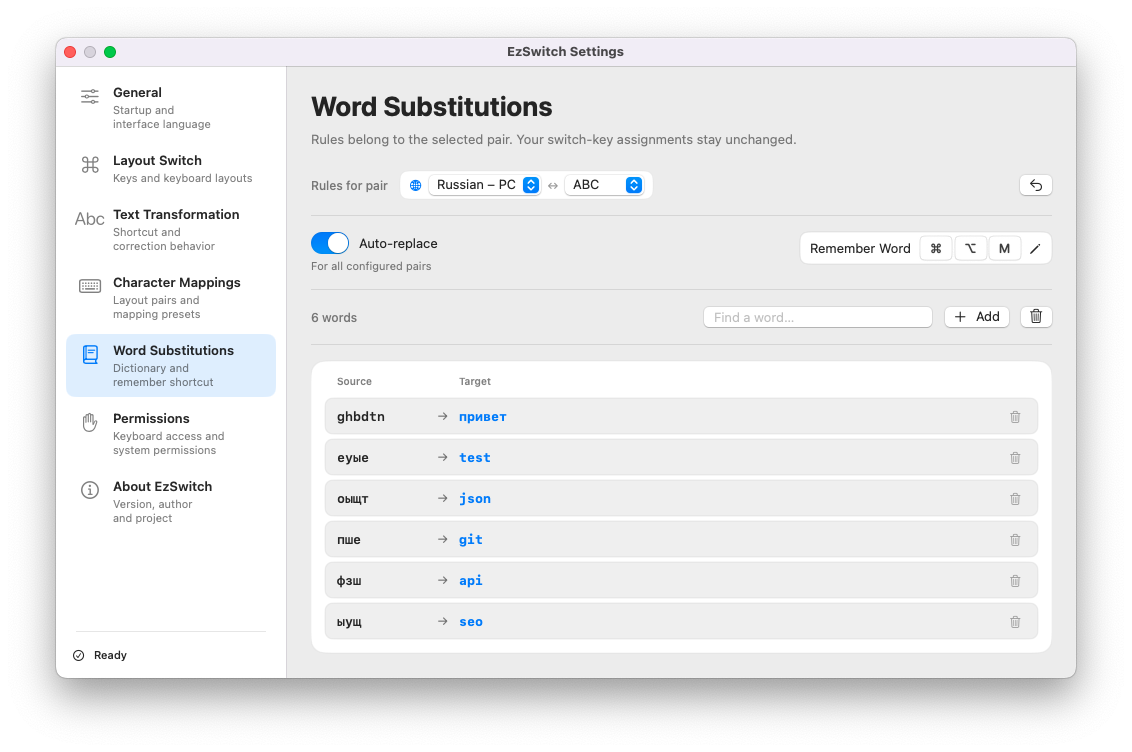Open the Russian – PC layout dropdown
Viewport: 1132px width, 752px height.
pos(484,185)
